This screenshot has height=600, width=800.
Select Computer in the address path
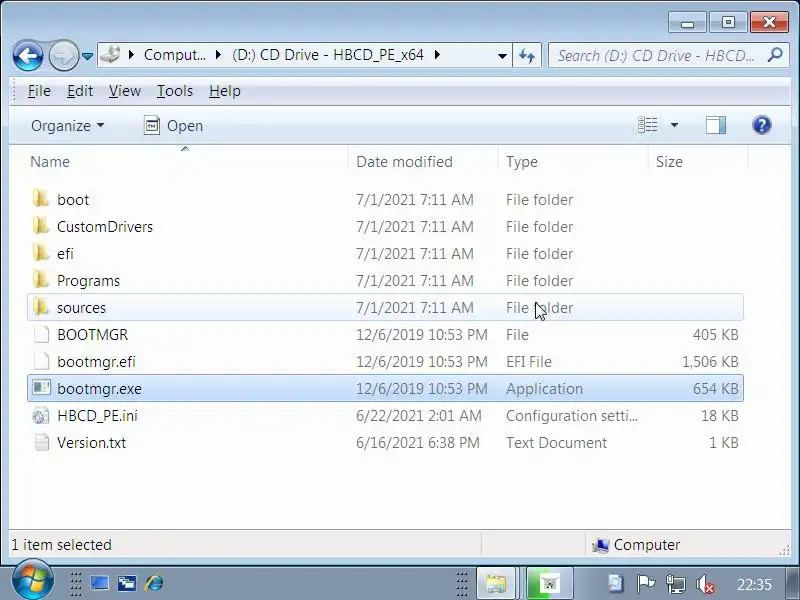point(174,55)
